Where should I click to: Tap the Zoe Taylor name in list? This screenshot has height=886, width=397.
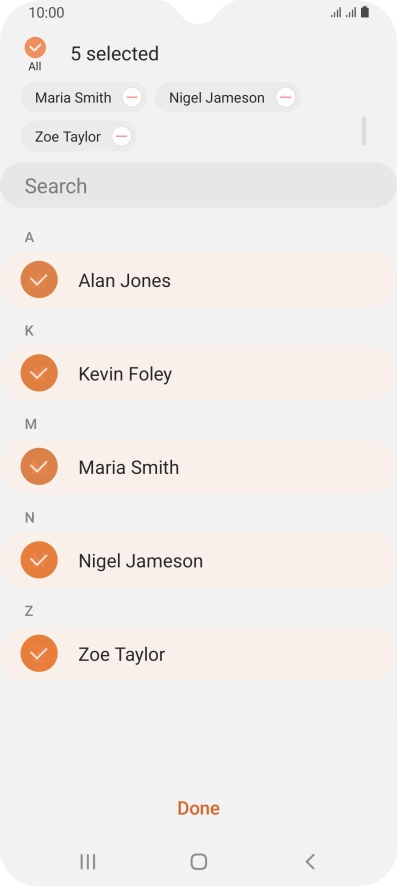[x=121, y=654]
